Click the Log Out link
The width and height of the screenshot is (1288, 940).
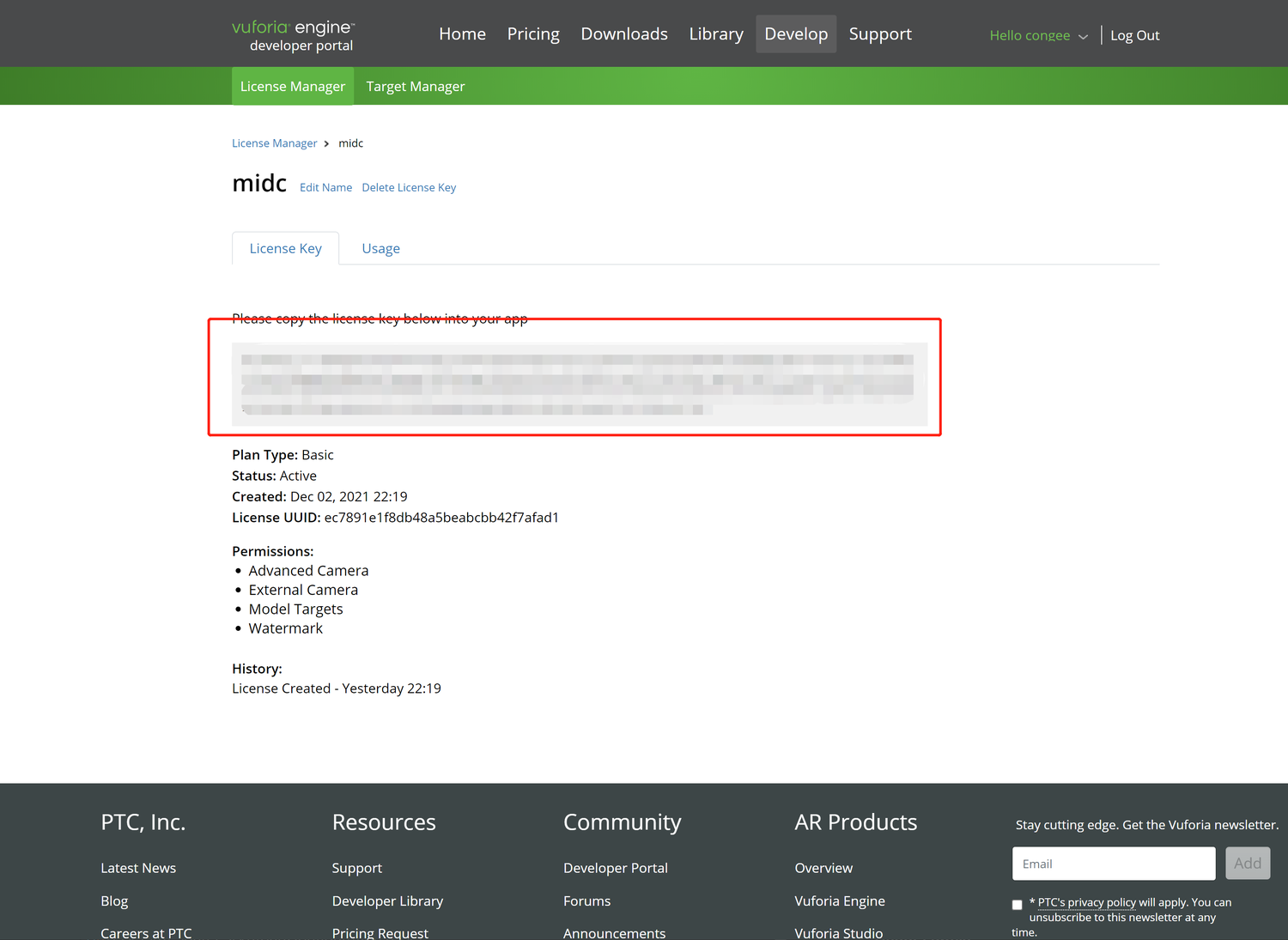1134,35
